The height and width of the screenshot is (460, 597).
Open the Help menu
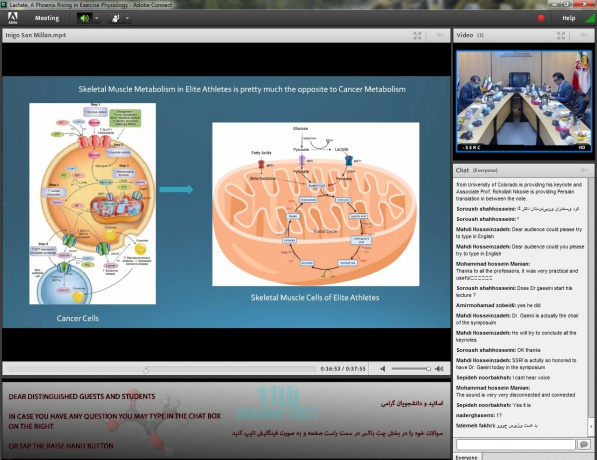coord(568,18)
